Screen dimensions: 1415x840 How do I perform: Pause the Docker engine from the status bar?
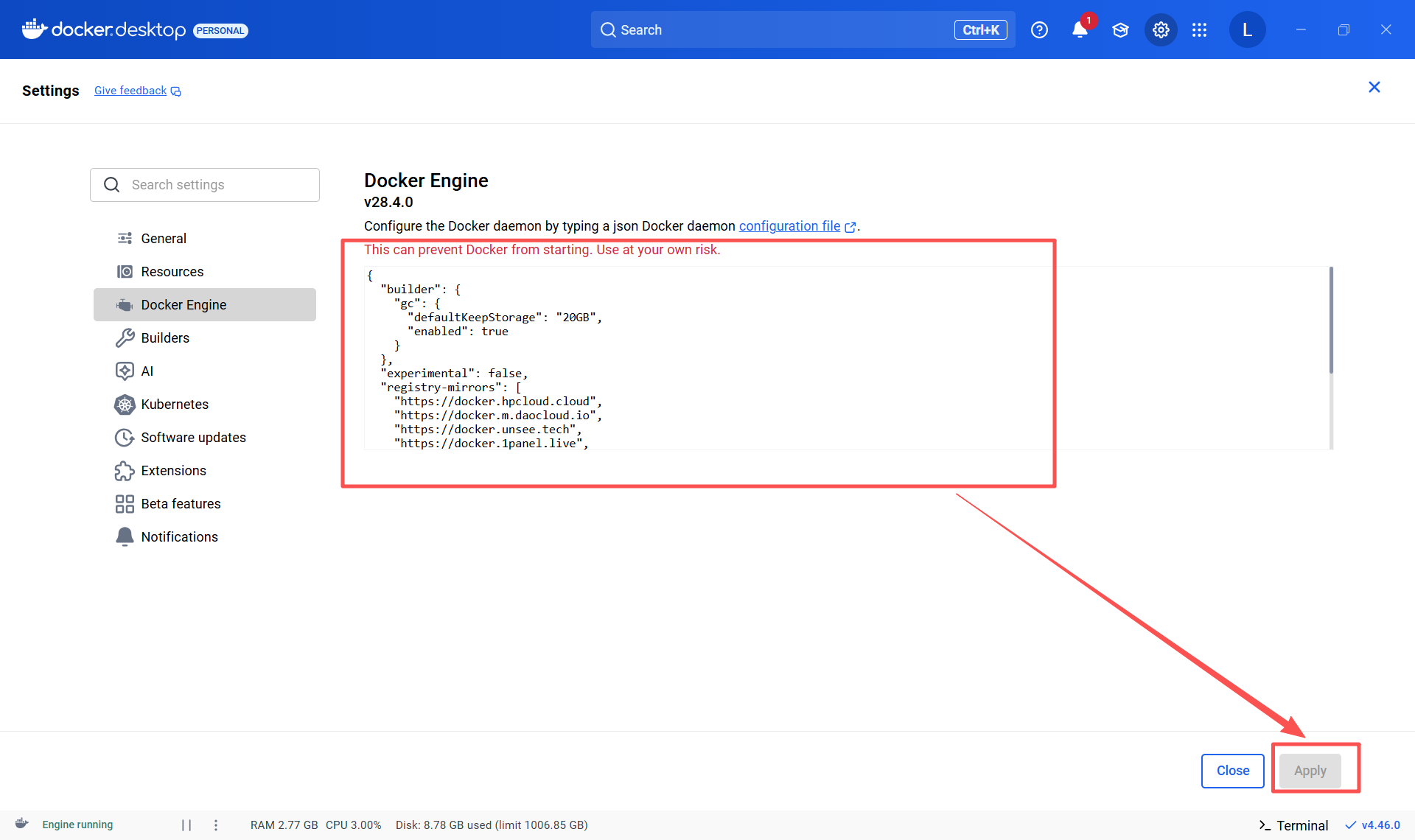(186, 825)
